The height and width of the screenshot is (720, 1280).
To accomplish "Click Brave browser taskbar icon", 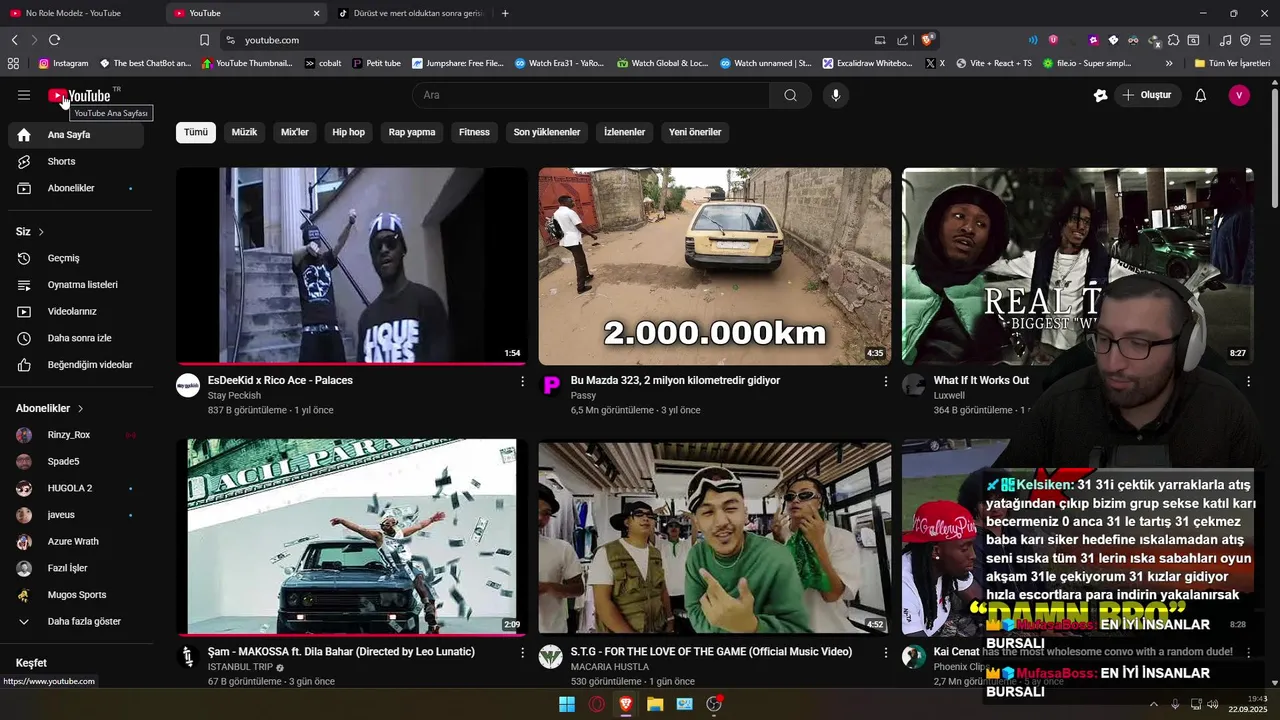I will [626, 704].
